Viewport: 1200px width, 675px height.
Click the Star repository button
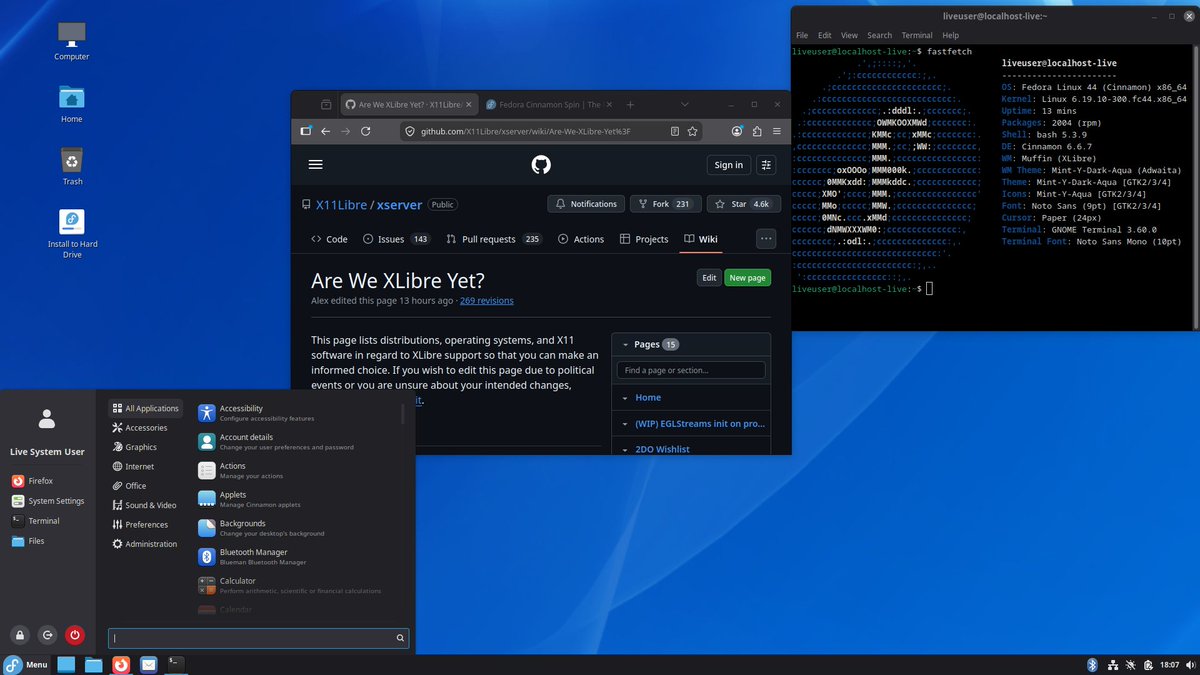tap(744, 204)
